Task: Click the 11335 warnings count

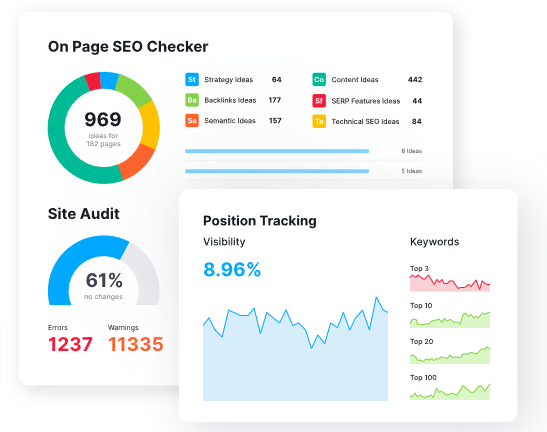Action: coord(136,344)
